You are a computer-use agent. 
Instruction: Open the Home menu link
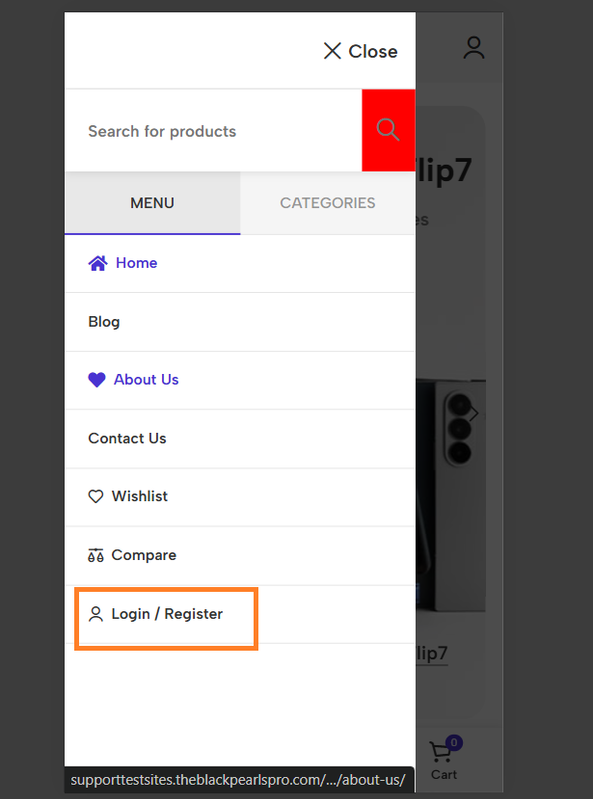tap(137, 263)
